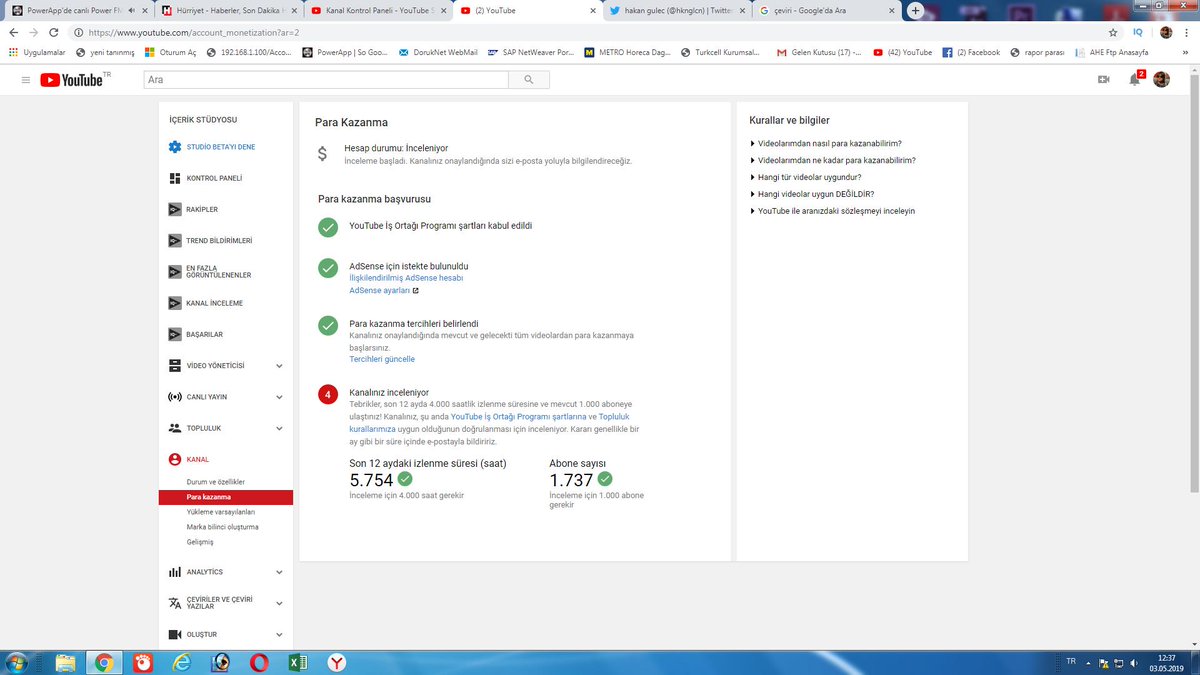
Task: Click the Başarılar sidebar icon
Action: [x=175, y=334]
